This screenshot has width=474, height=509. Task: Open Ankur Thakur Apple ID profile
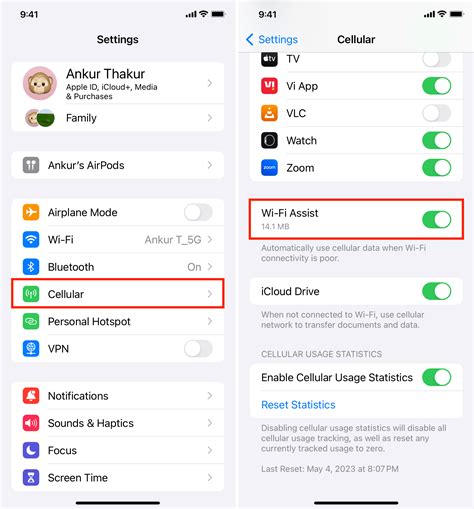point(118,83)
